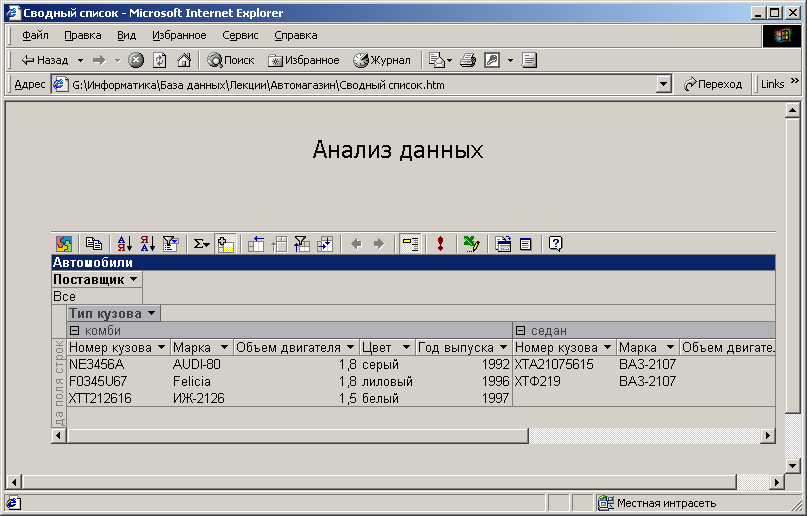Export to Excel icon
Viewport: 807px width, 516px height.
471,243
